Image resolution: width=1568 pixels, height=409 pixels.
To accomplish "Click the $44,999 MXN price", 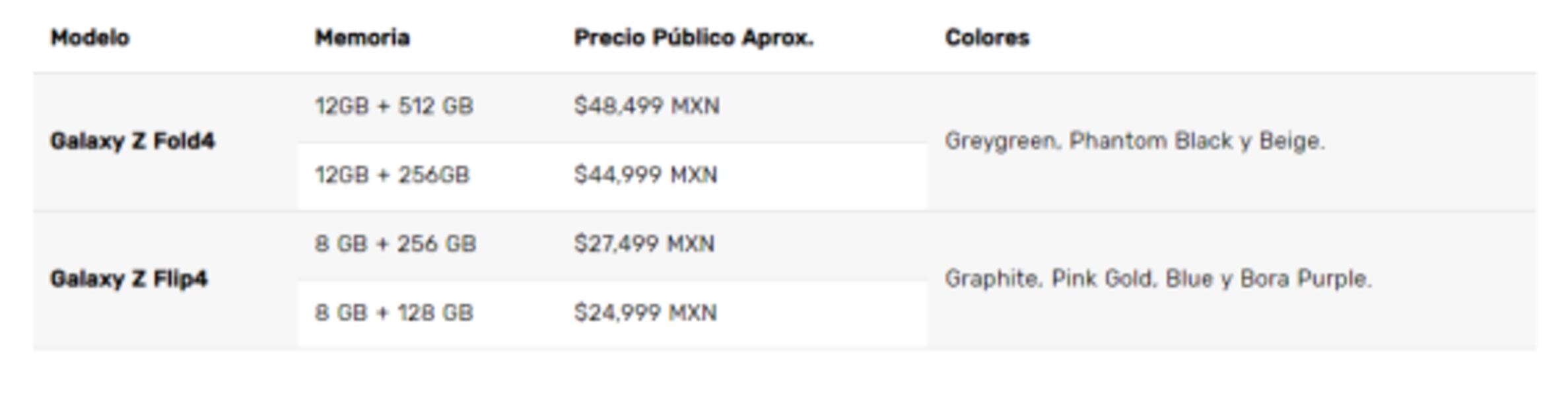I will pyautogui.click(x=645, y=175).
